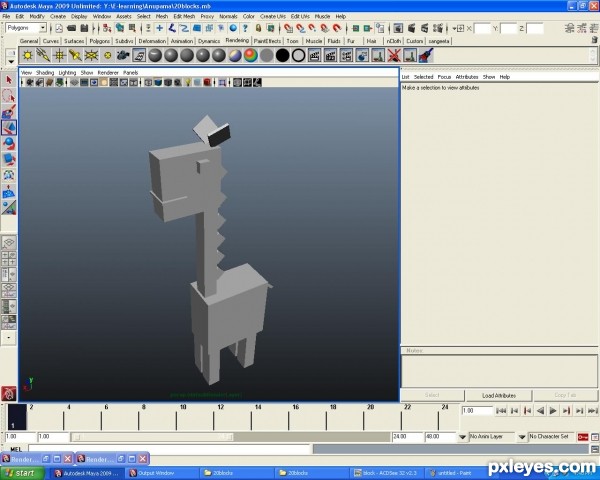Click the Copy Tab button
600x480 pixels.
coord(565,395)
